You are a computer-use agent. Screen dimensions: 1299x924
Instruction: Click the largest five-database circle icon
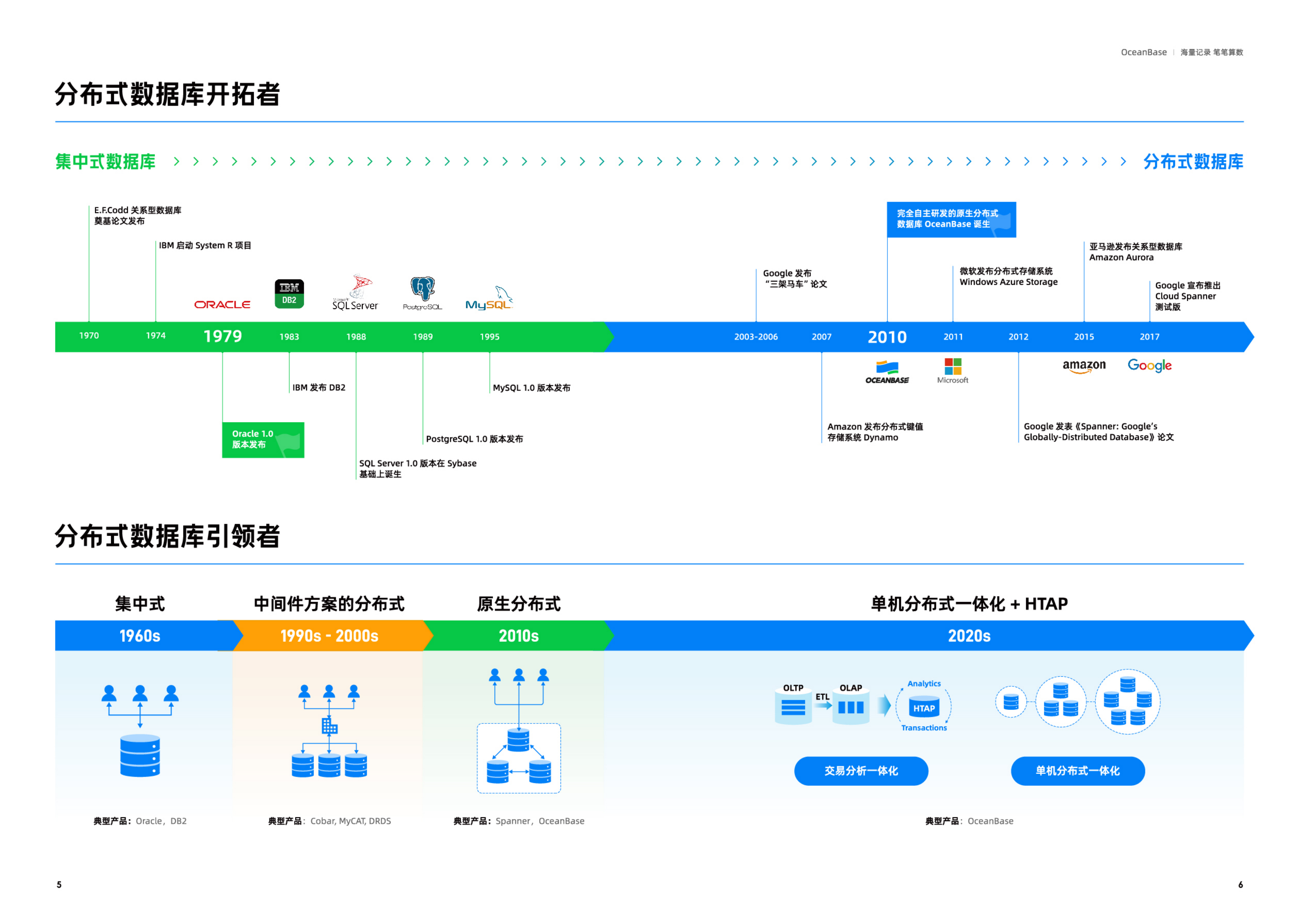tap(1127, 701)
